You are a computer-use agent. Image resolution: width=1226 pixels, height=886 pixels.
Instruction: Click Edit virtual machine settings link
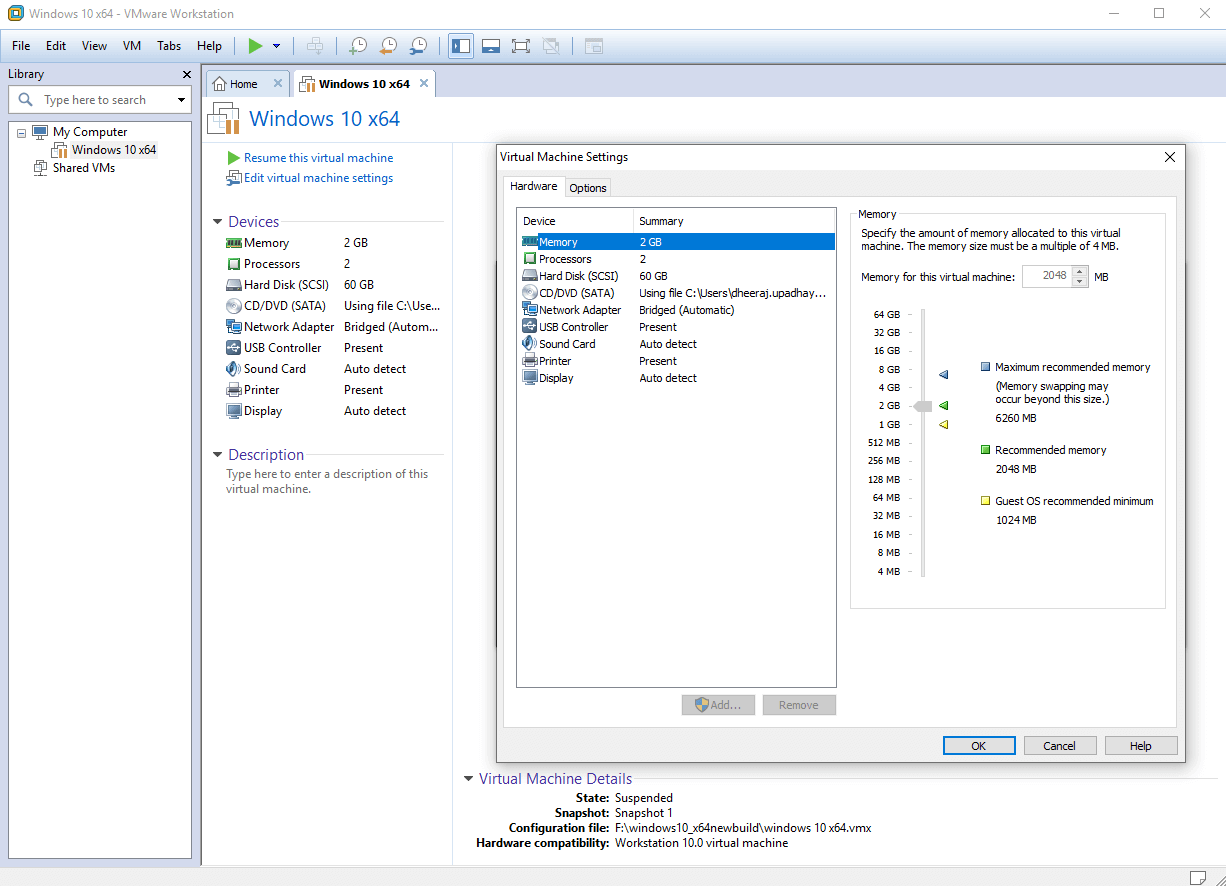click(318, 178)
